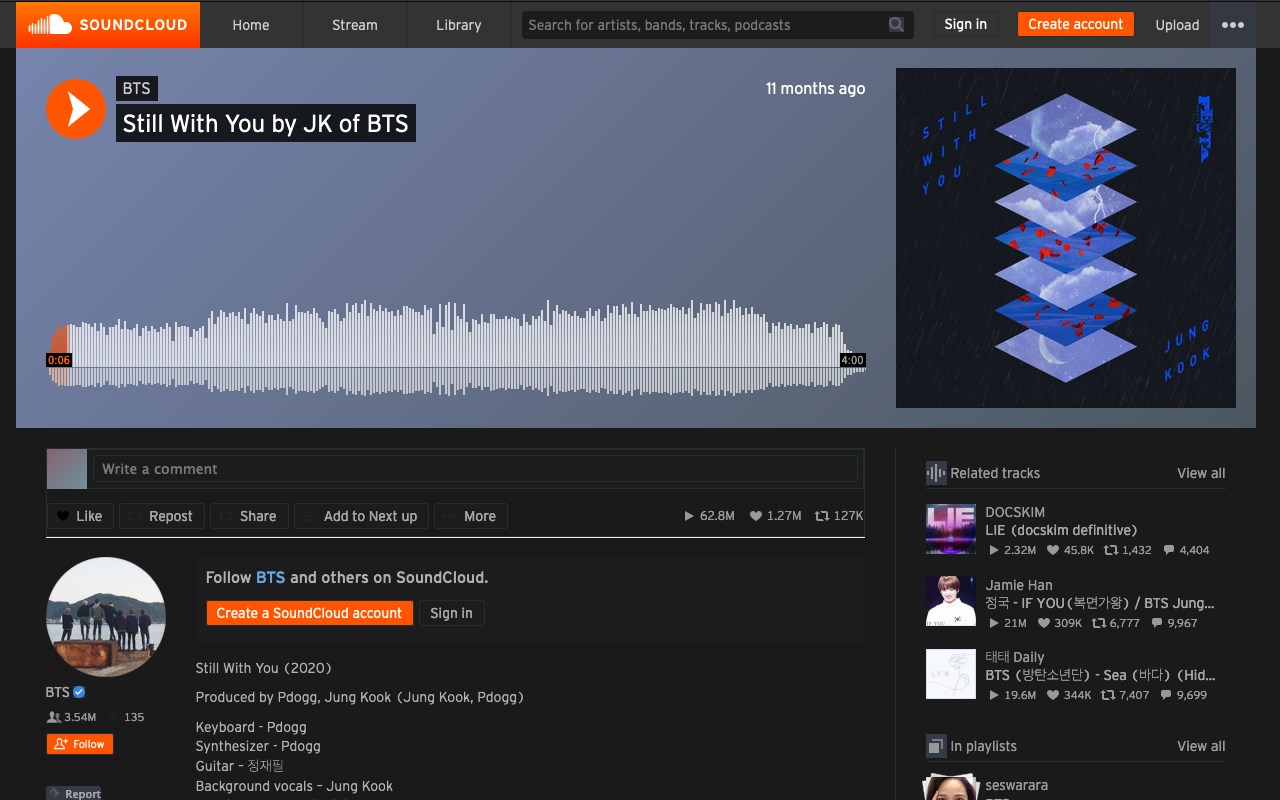Like the Still With You track
The height and width of the screenshot is (800, 1280).
coord(80,516)
